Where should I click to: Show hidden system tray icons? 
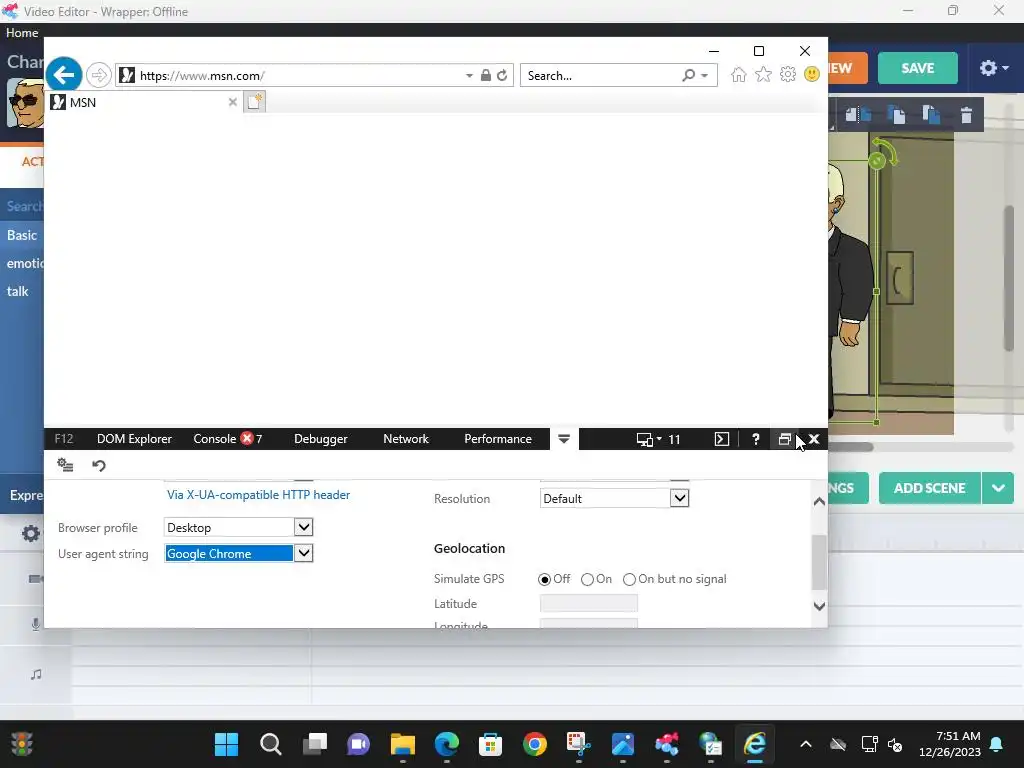806,744
